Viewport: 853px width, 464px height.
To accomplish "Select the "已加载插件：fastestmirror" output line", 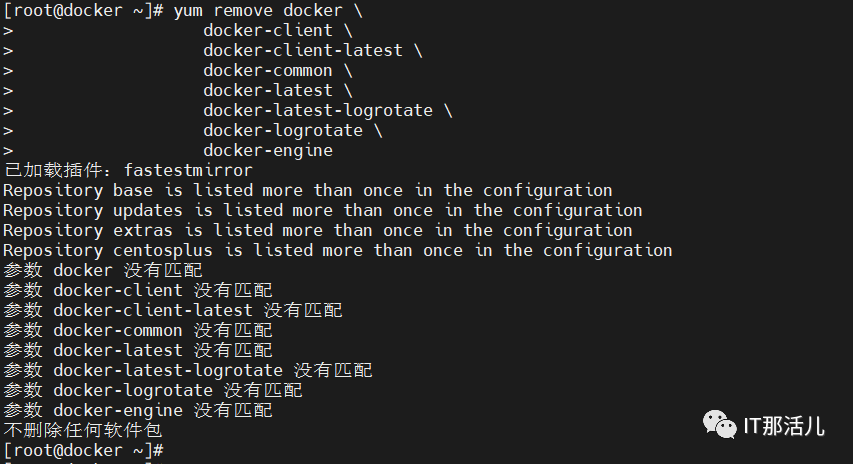I will pos(128,170).
